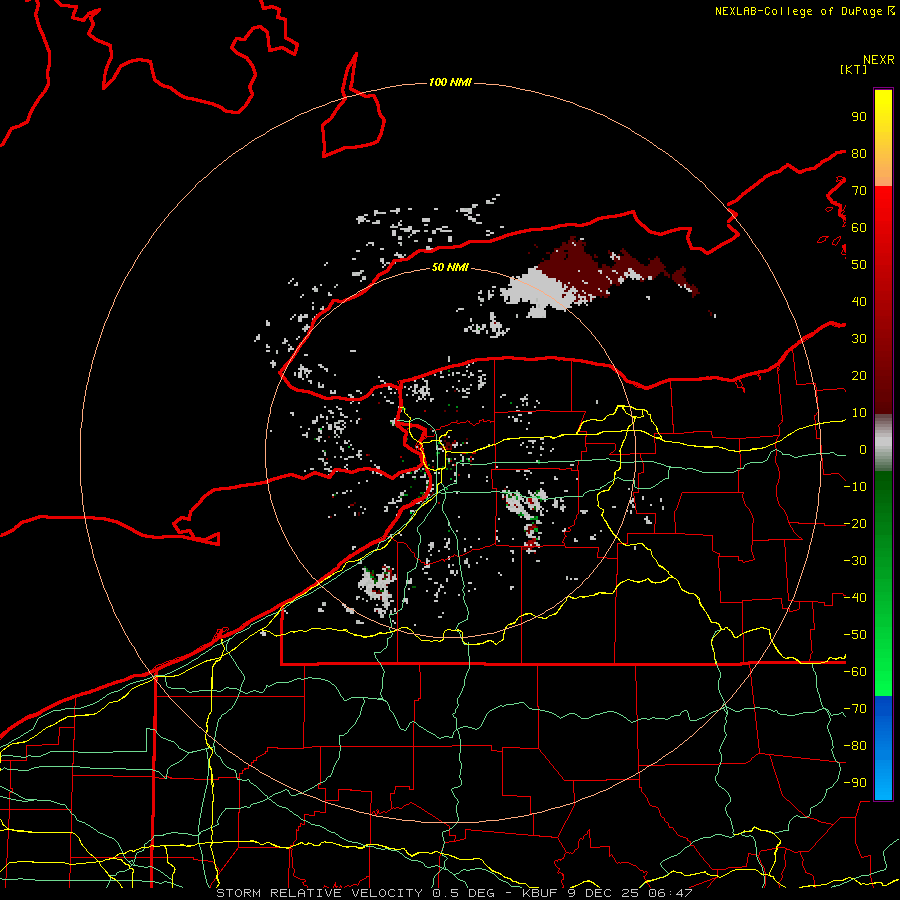900x900 pixels.
Task: Click the -20 value on velocity scale
Action: point(855,523)
